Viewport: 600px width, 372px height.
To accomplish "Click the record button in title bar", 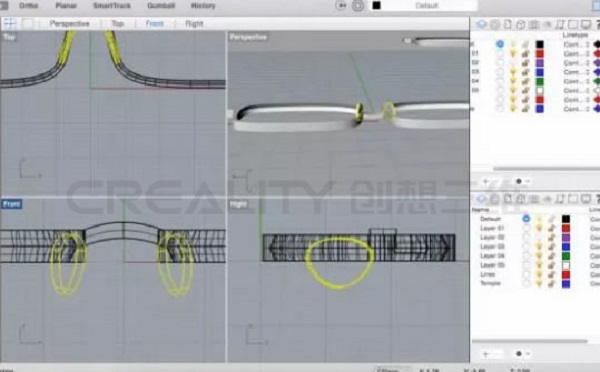I will pyautogui.click(x=341, y=5).
